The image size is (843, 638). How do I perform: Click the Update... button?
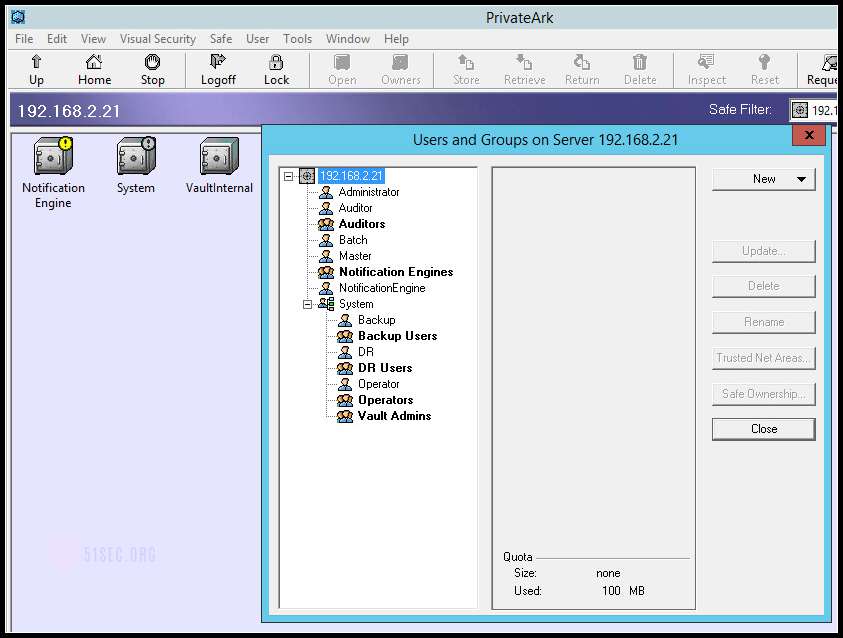763,251
